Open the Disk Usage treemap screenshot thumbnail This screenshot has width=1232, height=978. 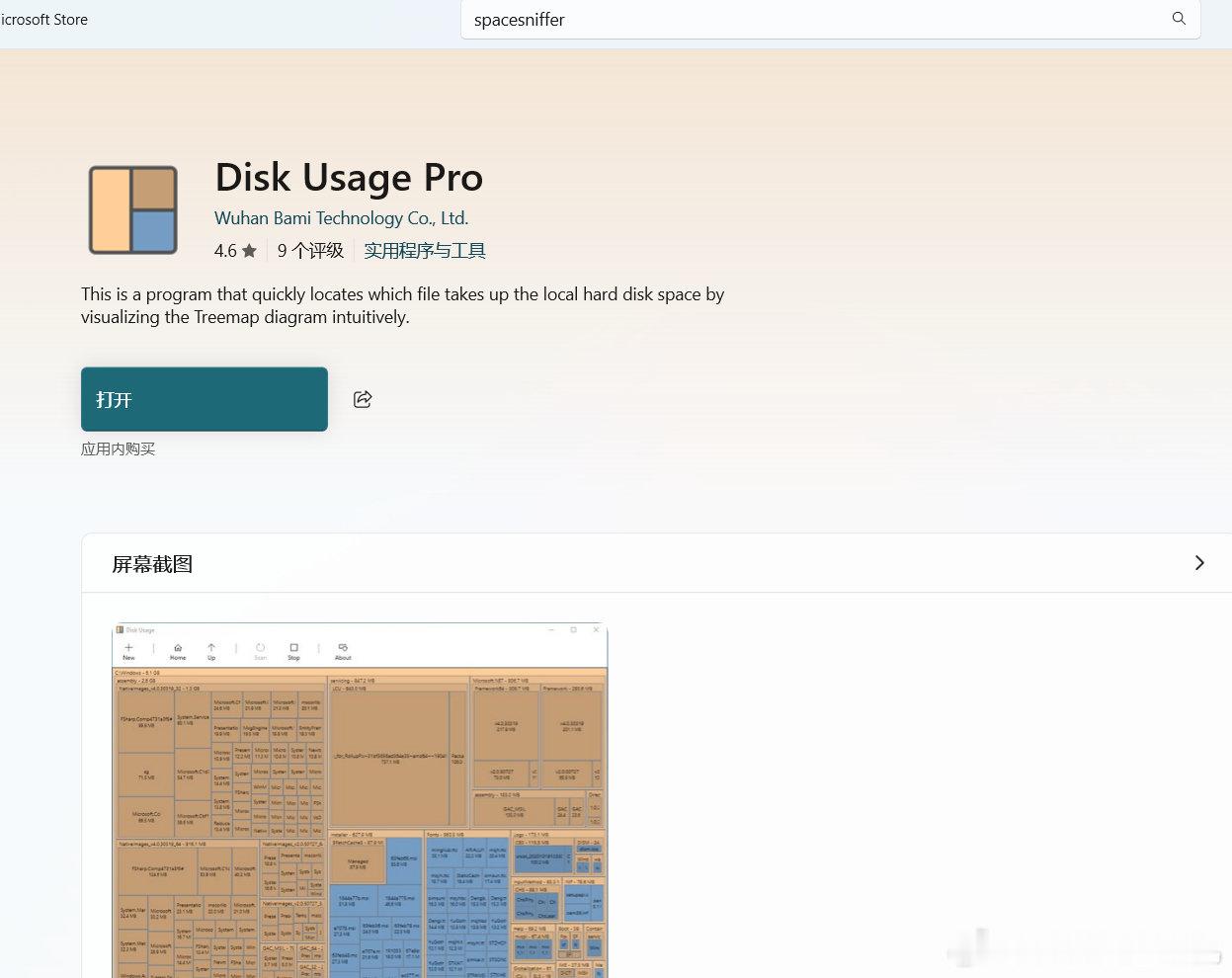pos(360,800)
